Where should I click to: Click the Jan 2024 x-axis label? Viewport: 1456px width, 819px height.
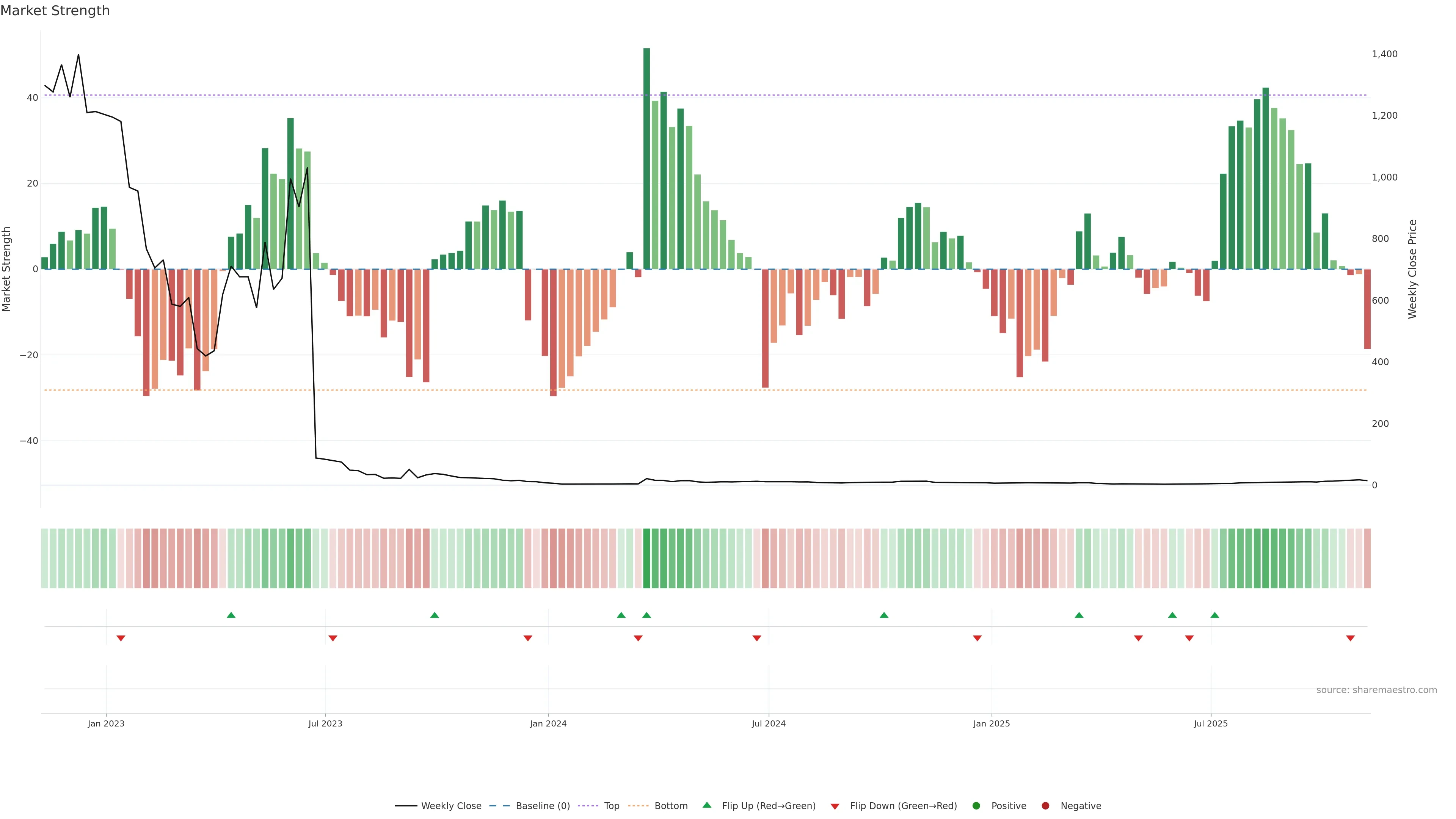tap(548, 723)
